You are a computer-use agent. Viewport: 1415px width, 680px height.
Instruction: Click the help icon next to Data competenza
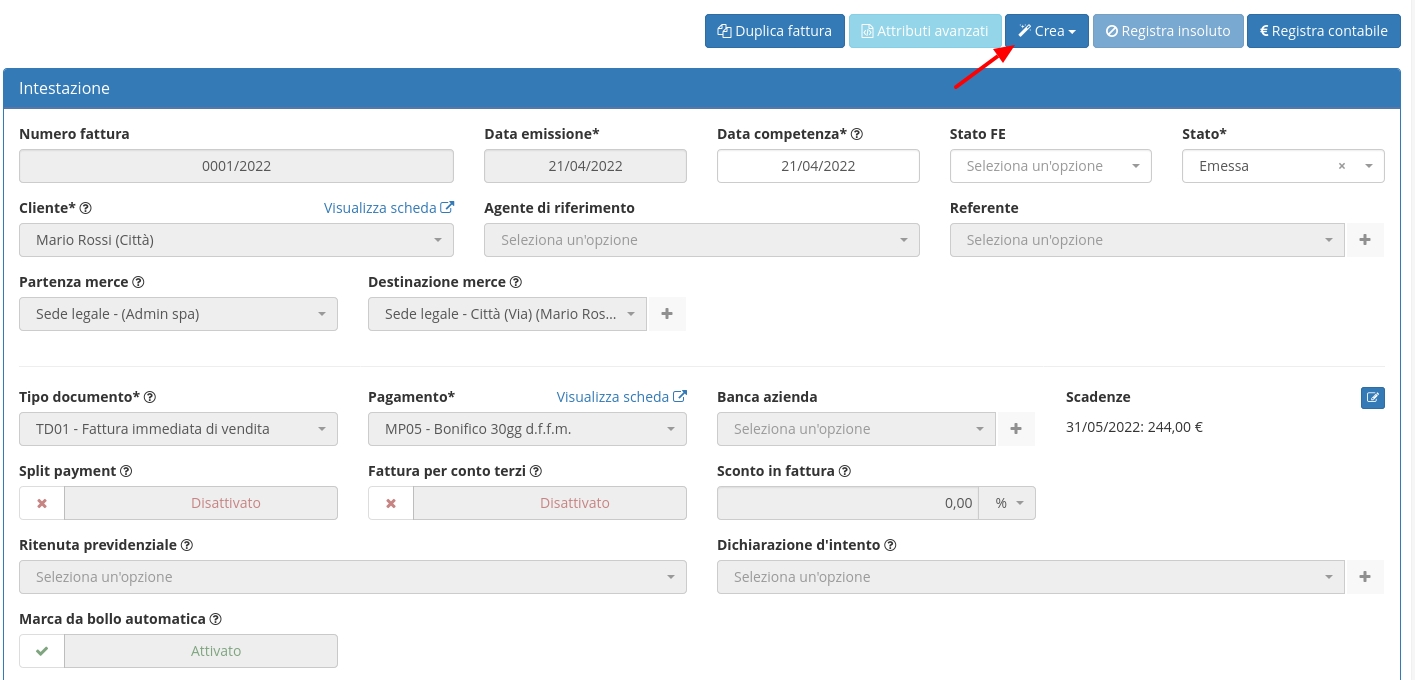[857, 134]
